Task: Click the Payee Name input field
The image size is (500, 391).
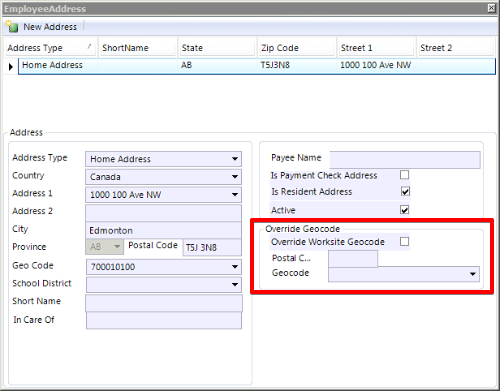Action: pos(405,159)
